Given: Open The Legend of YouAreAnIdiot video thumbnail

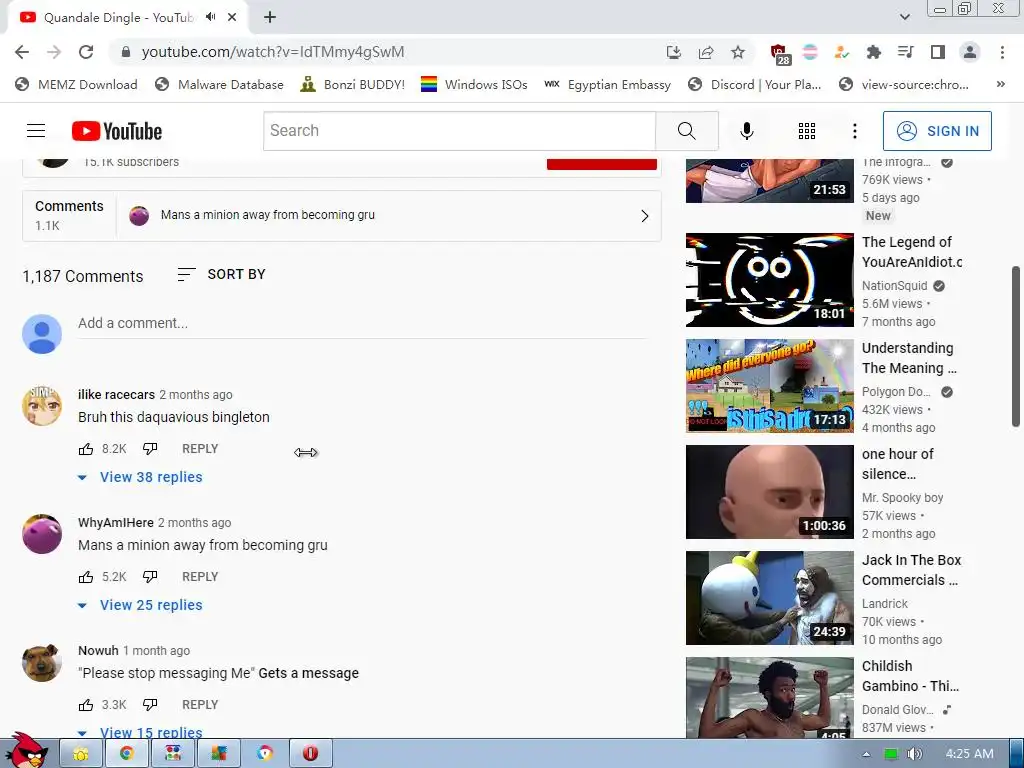Looking at the screenshot, I should click(769, 280).
